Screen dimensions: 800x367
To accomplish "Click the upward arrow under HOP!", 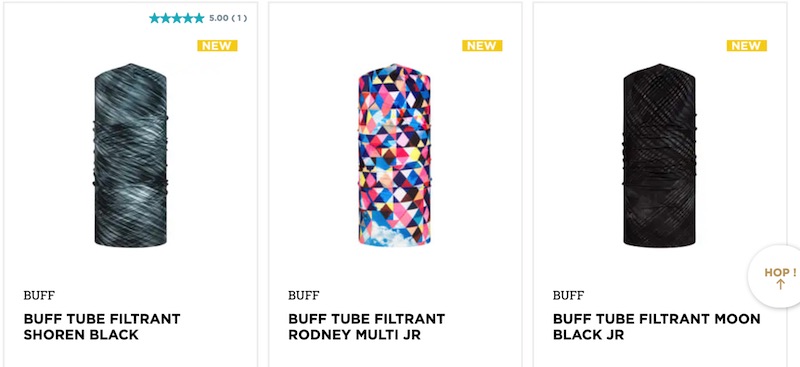I will (x=780, y=284).
